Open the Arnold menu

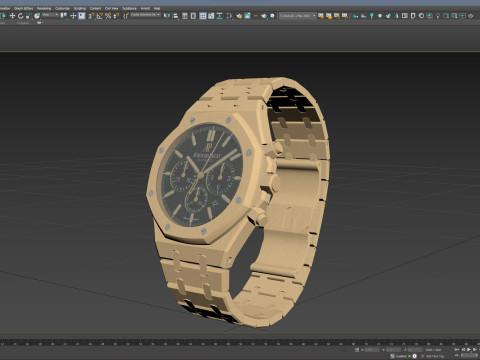click(145, 8)
